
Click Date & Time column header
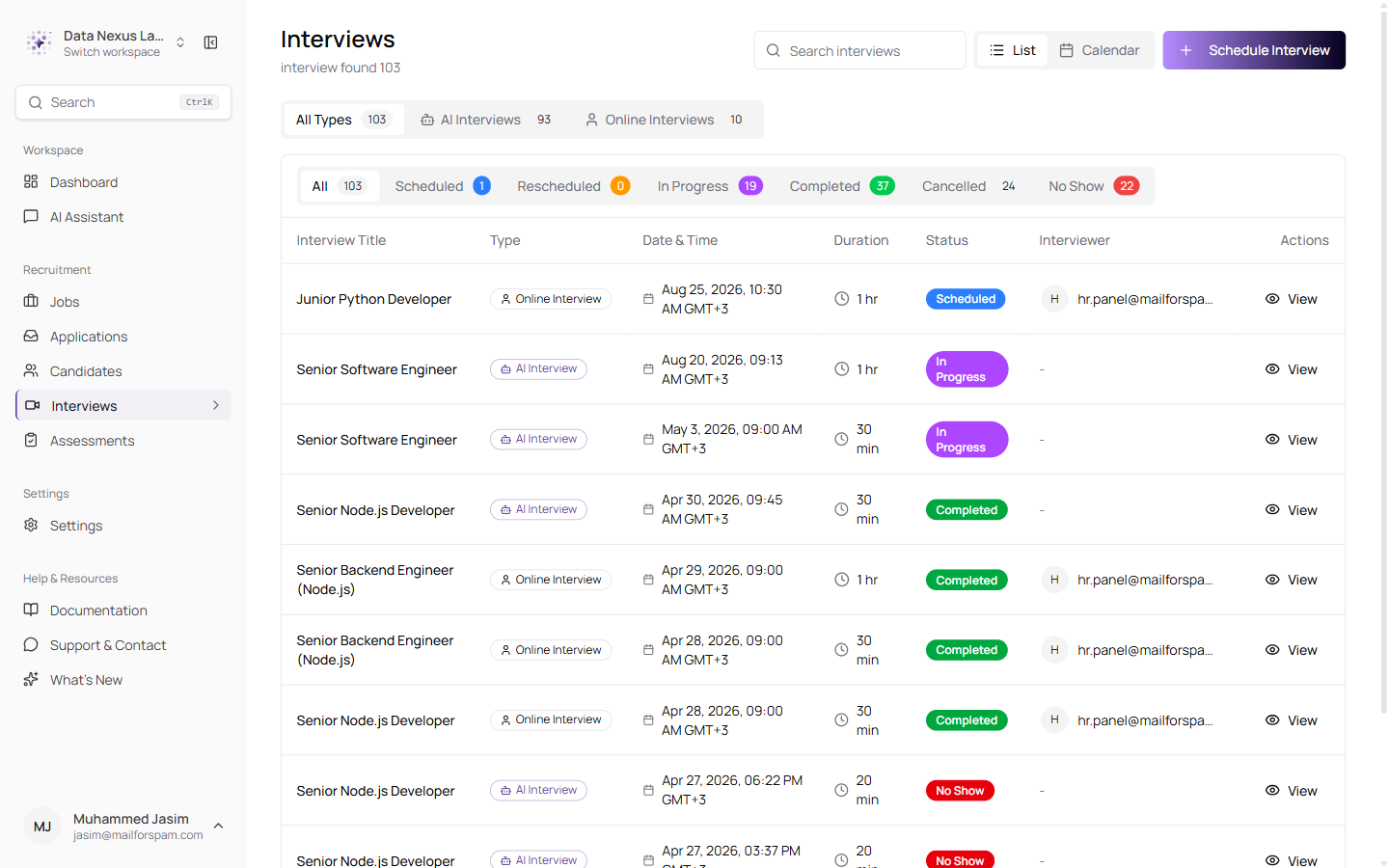coord(680,240)
